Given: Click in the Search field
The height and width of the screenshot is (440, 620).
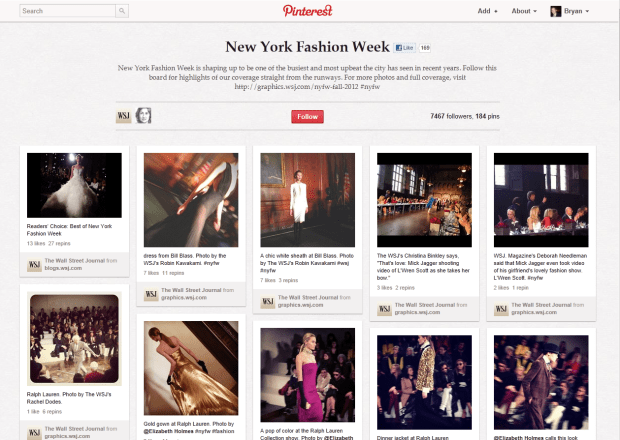Looking at the screenshot, I should pyautogui.click(x=67, y=11).
